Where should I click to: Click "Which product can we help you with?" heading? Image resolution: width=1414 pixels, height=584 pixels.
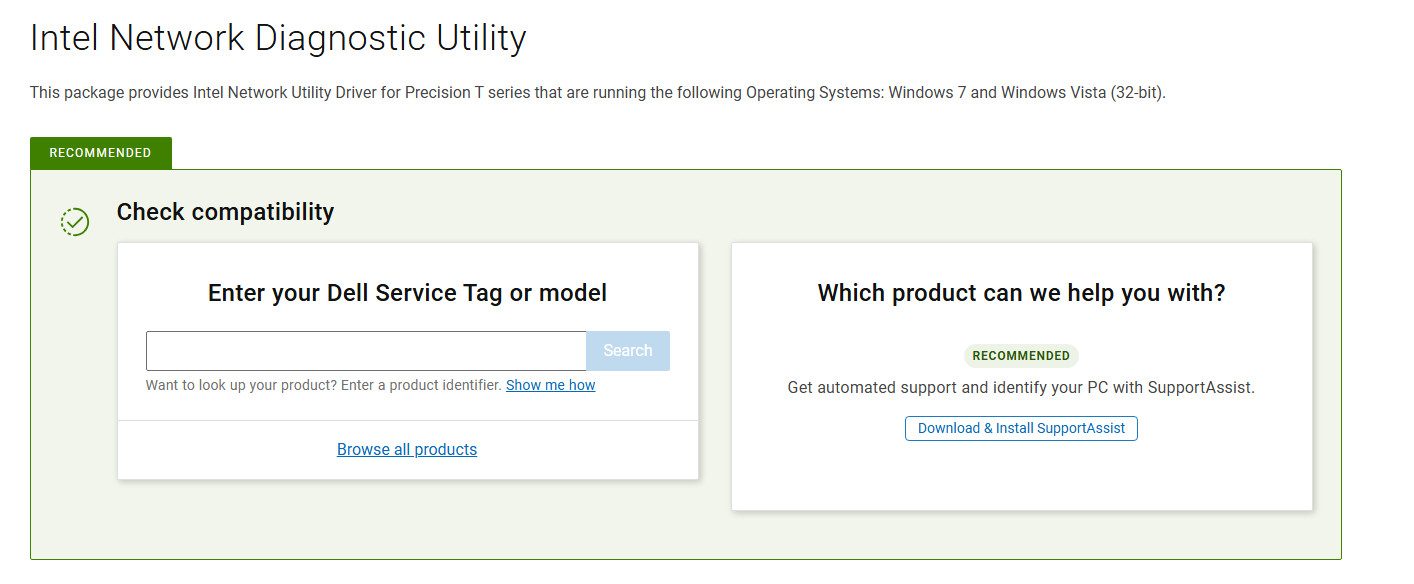(x=1021, y=293)
